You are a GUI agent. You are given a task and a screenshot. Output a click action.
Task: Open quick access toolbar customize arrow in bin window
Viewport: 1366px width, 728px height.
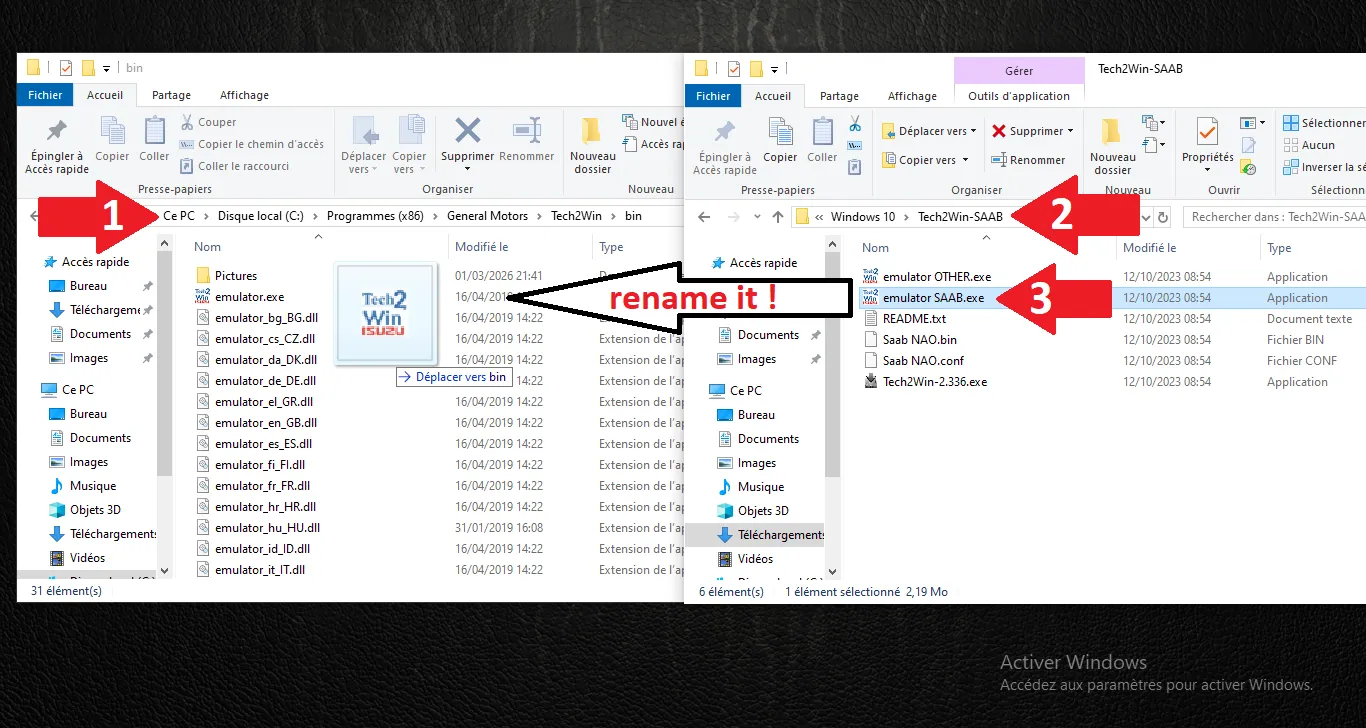(107, 68)
